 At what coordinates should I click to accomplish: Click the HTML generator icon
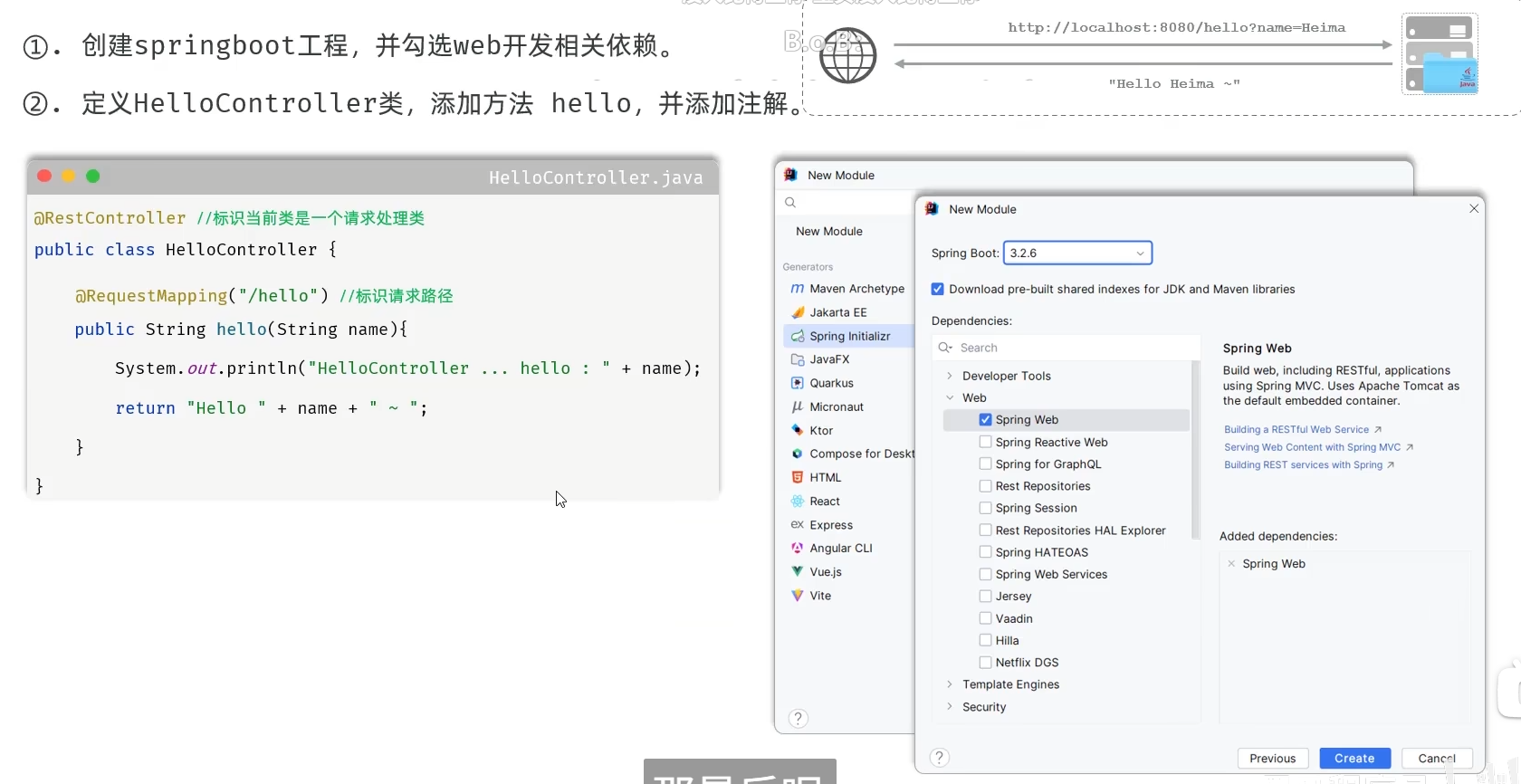(x=798, y=477)
